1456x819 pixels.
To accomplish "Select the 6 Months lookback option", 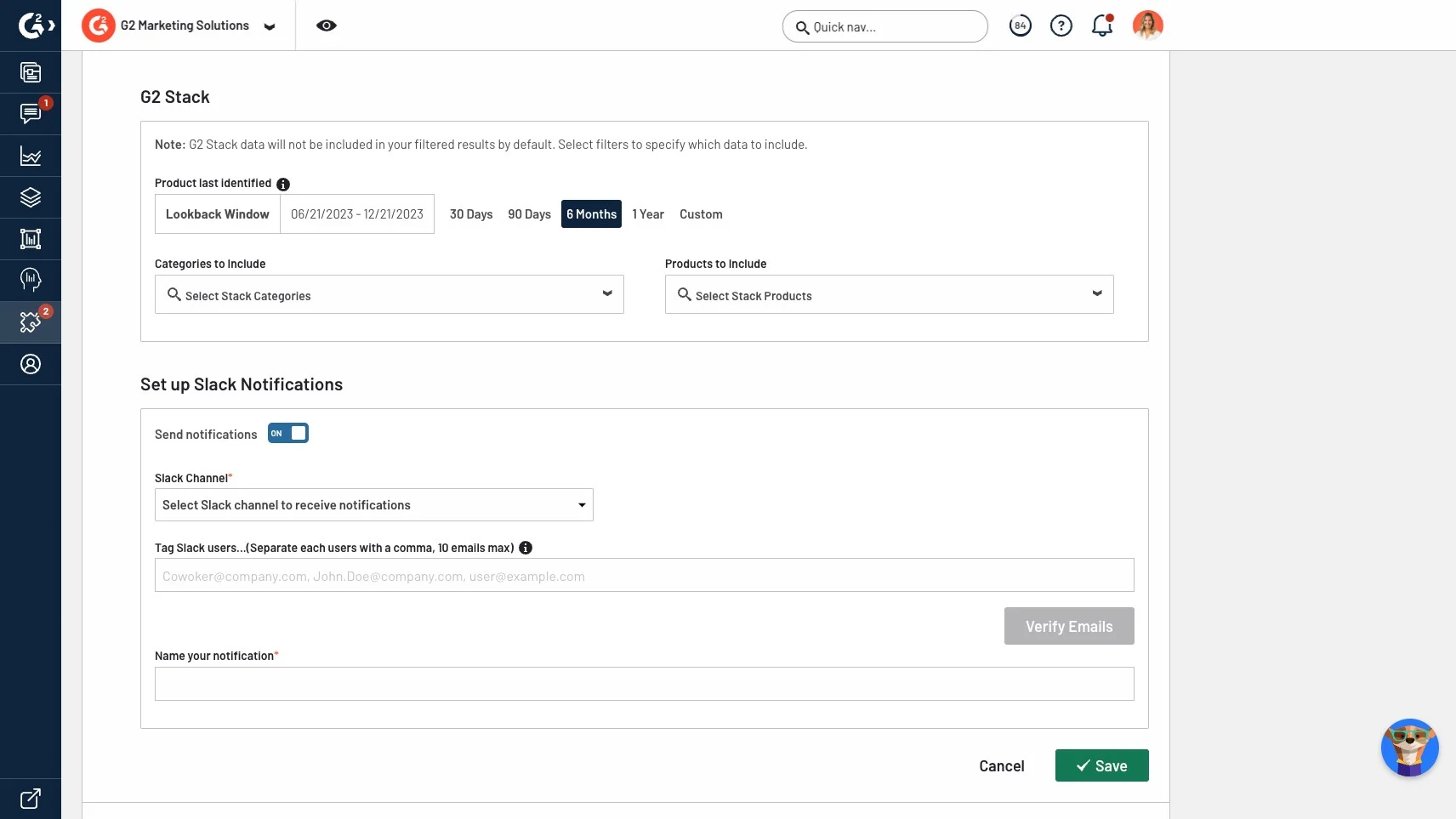I will (592, 214).
